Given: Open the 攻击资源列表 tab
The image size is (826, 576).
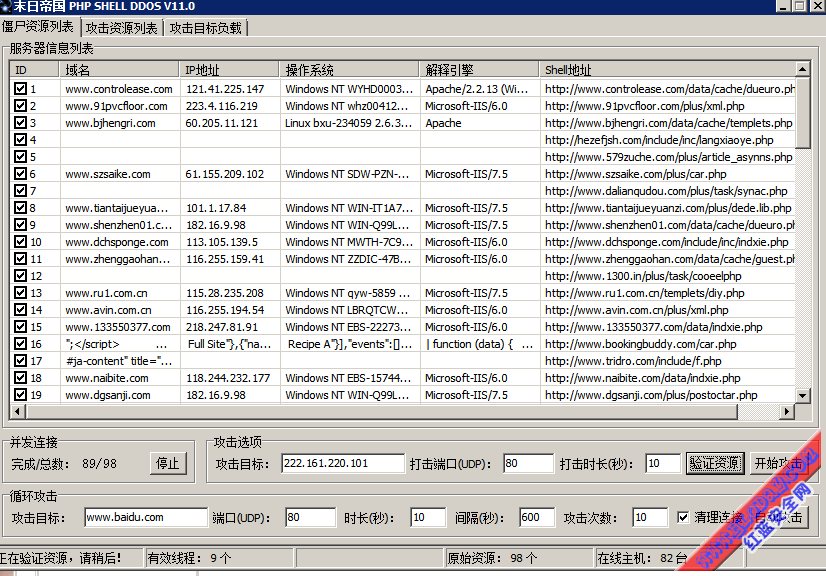Looking at the screenshot, I should [x=122, y=28].
